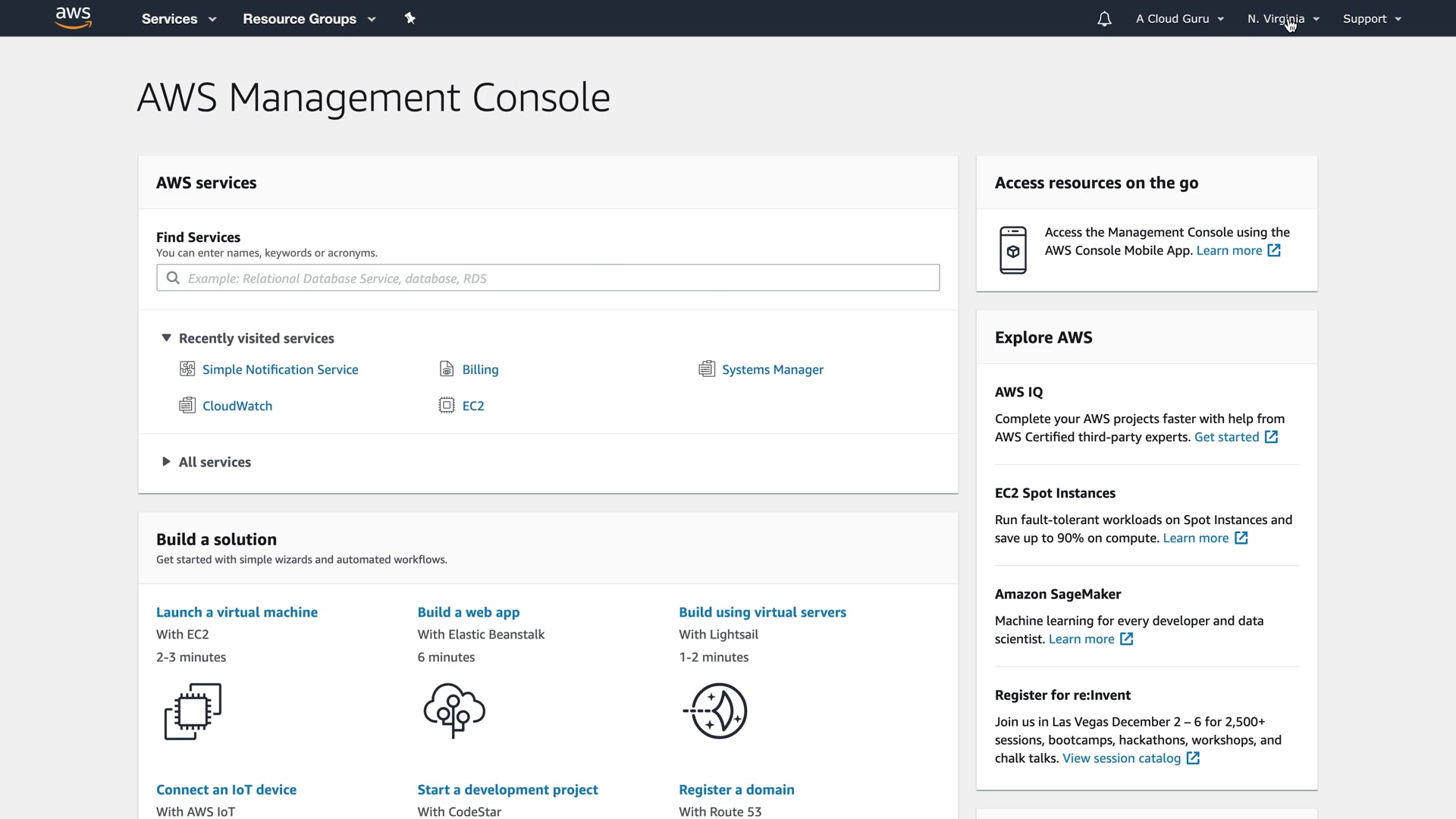Click the Find Services search field
This screenshot has height=819, width=1456.
pyautogui.click(x=548, y=278)
